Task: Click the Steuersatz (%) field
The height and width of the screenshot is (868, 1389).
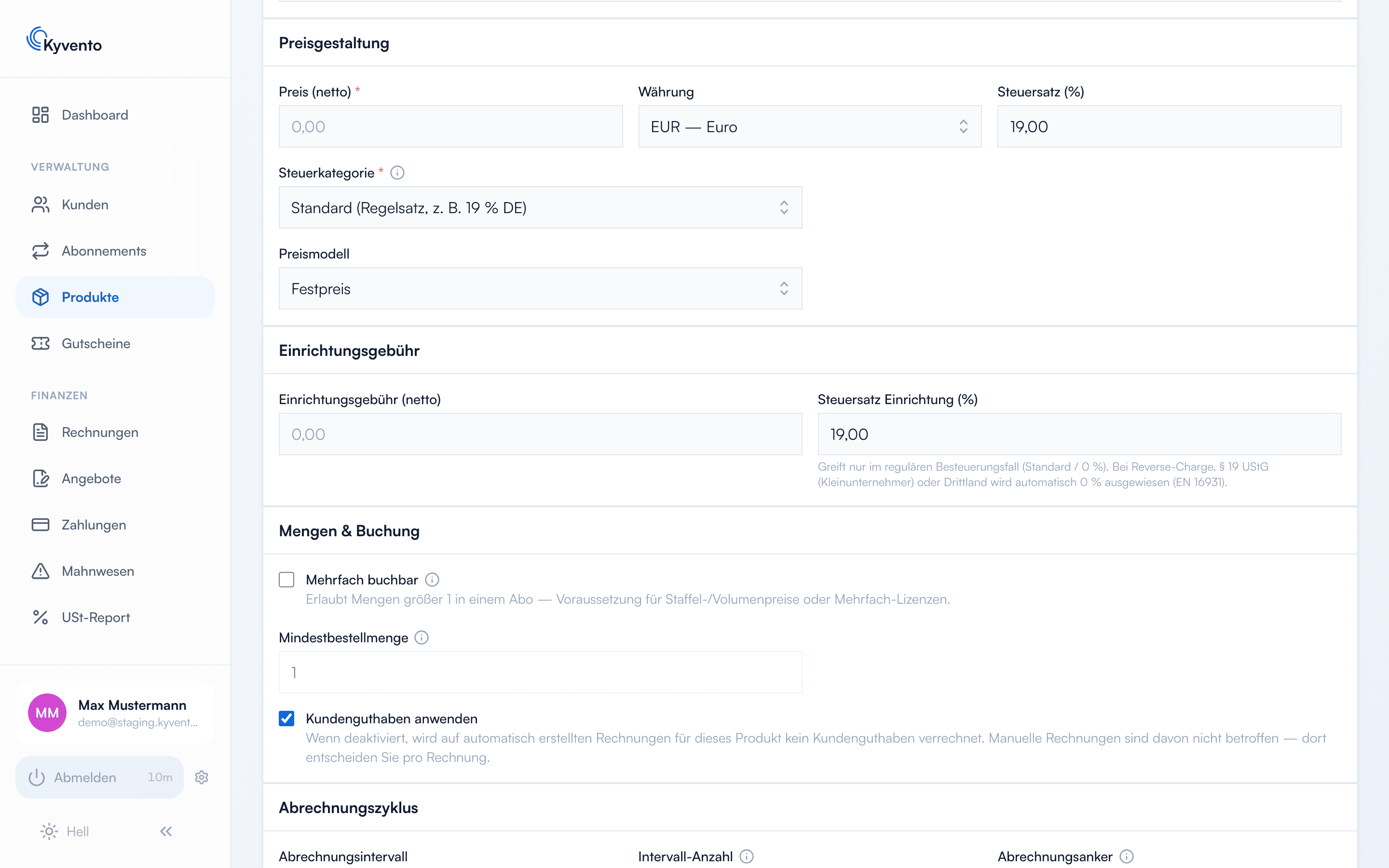Action: tap(1169, 126)
